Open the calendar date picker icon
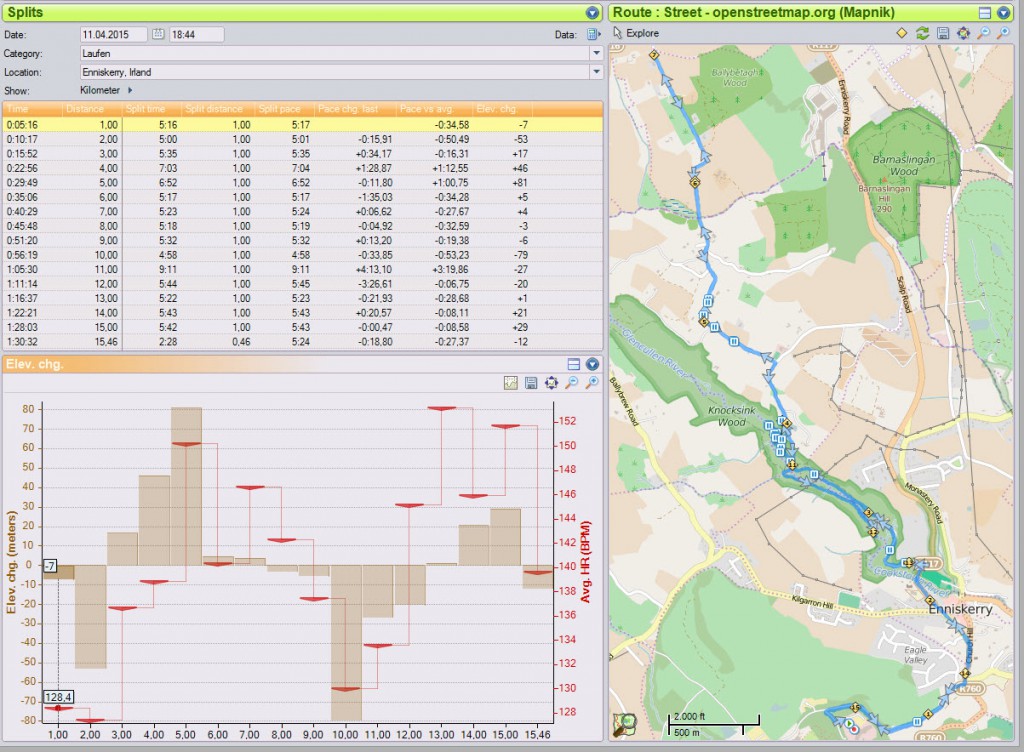This screenshot has width=1024, height=752. [x=158, y=34]
